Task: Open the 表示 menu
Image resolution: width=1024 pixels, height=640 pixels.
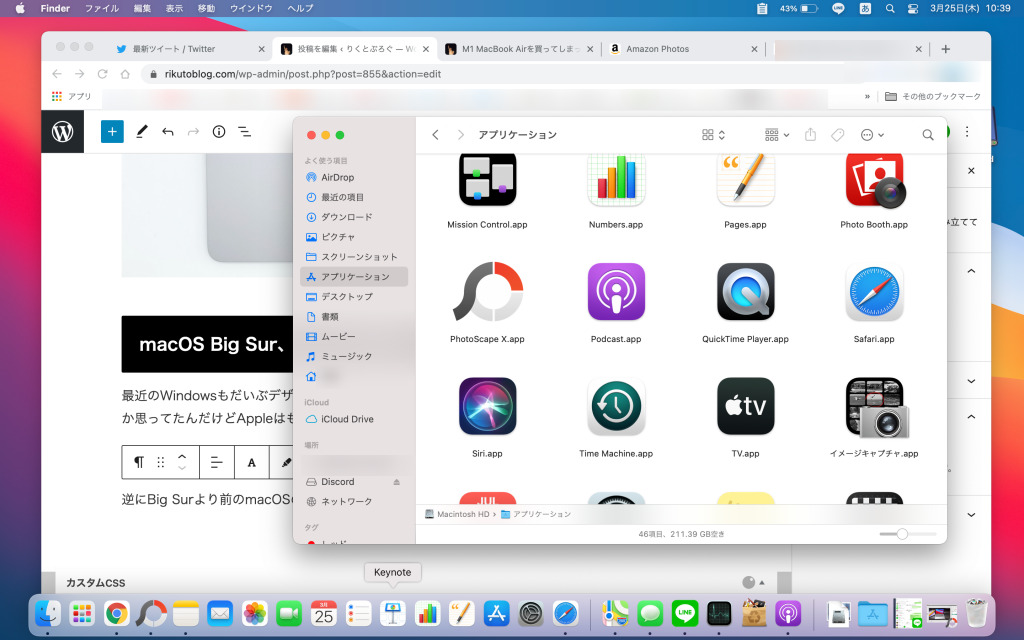Action: (174, 8)
